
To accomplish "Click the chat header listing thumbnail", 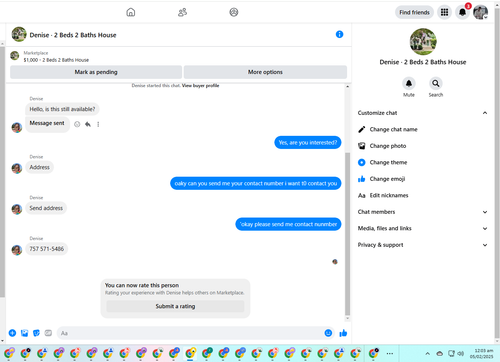I will [19, 34].
